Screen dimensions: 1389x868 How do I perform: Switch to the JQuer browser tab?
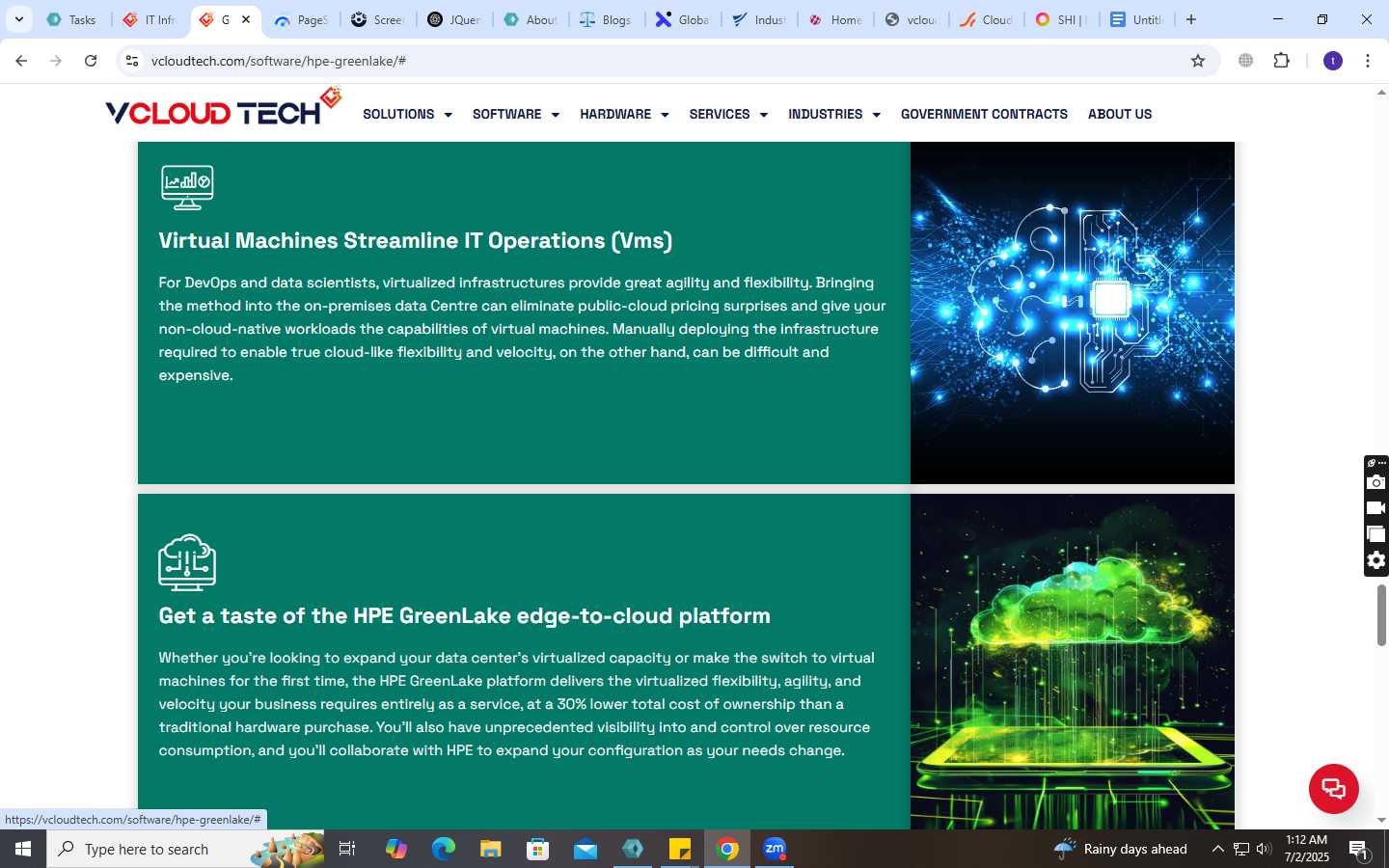coord(454,19)
